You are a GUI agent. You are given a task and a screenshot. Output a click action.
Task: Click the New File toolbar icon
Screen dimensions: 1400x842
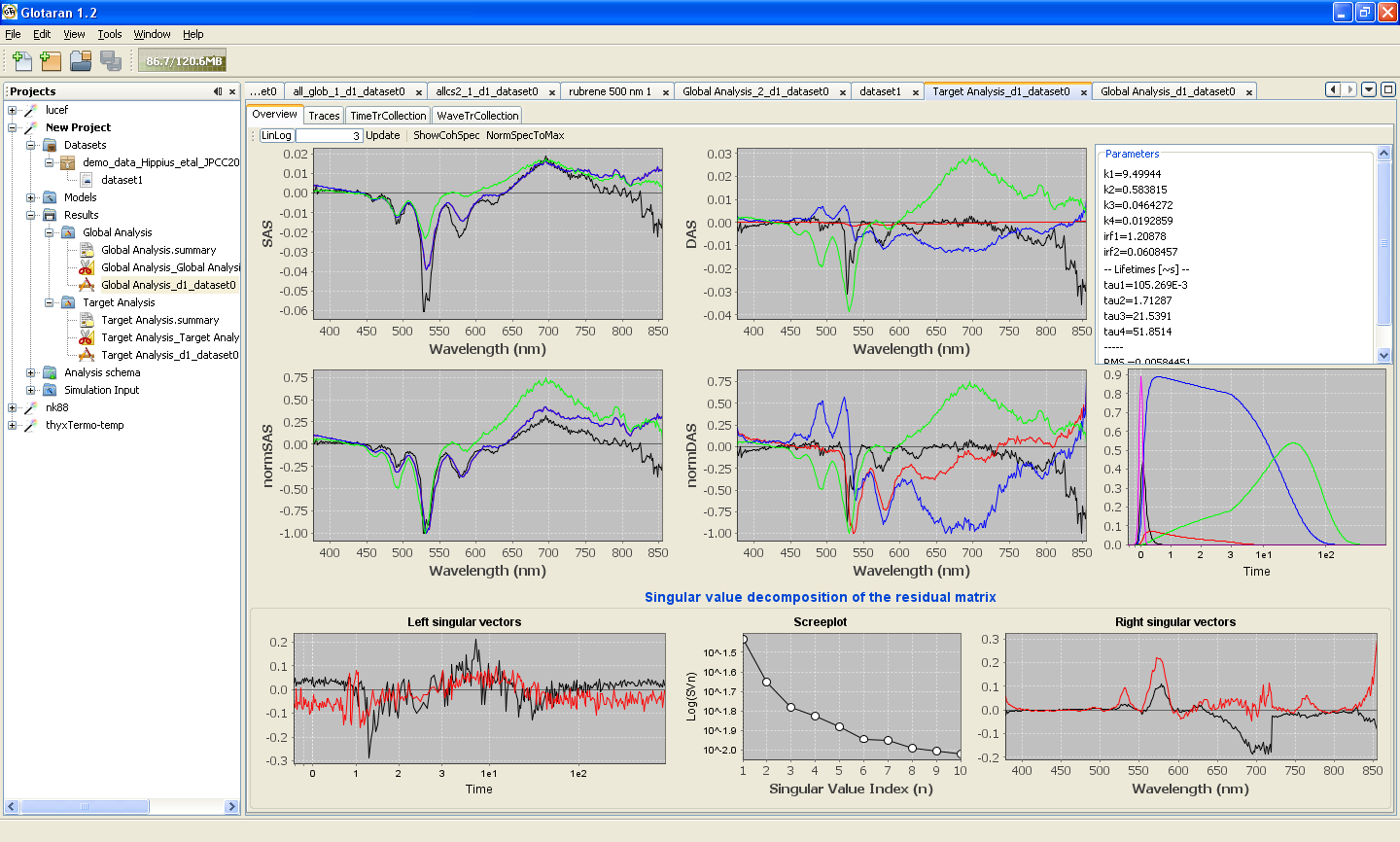(21, 61)
